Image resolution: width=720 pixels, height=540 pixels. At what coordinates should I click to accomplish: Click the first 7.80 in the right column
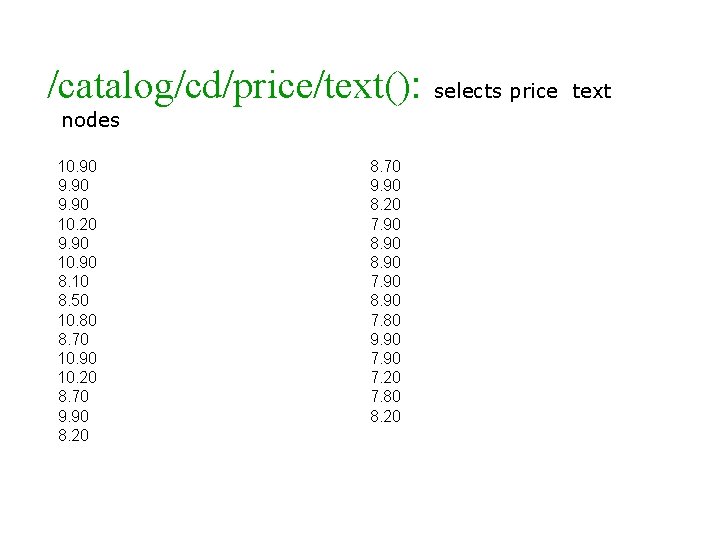click(385, 320)
